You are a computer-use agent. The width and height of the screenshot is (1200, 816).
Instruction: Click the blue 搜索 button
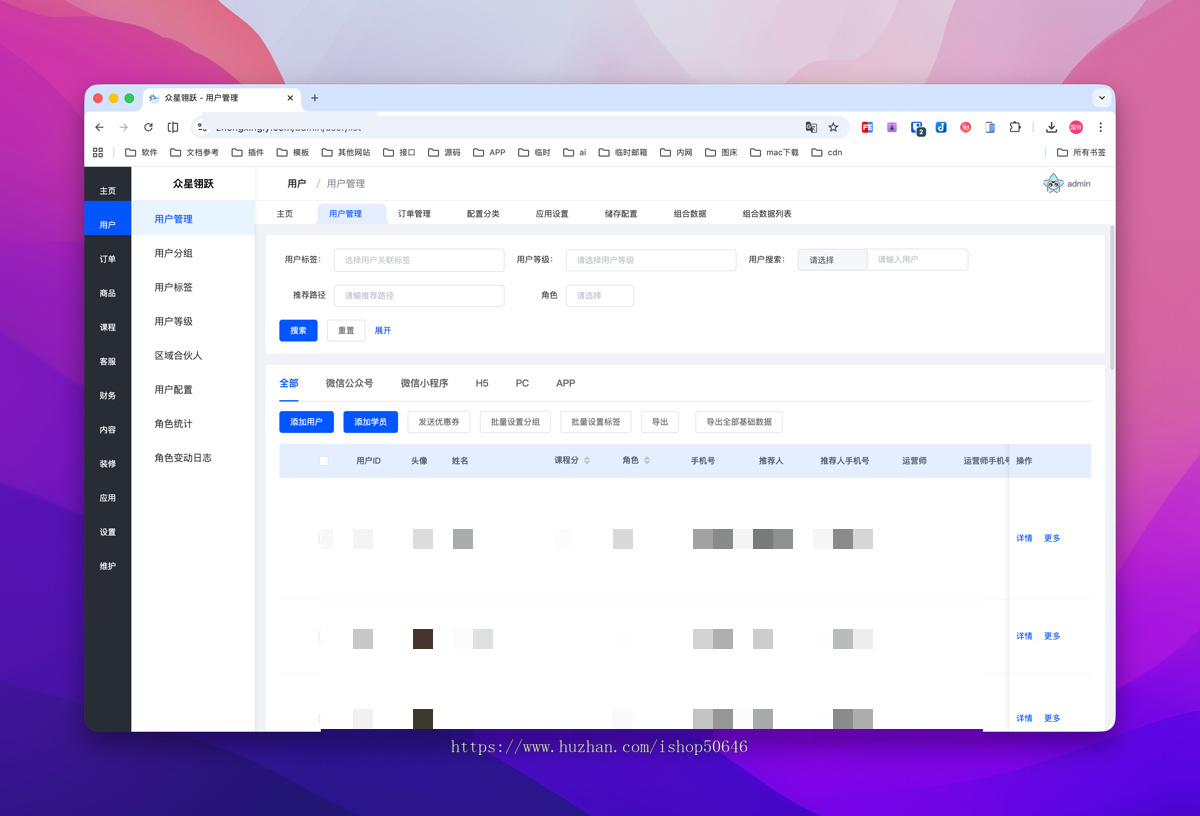298,331
